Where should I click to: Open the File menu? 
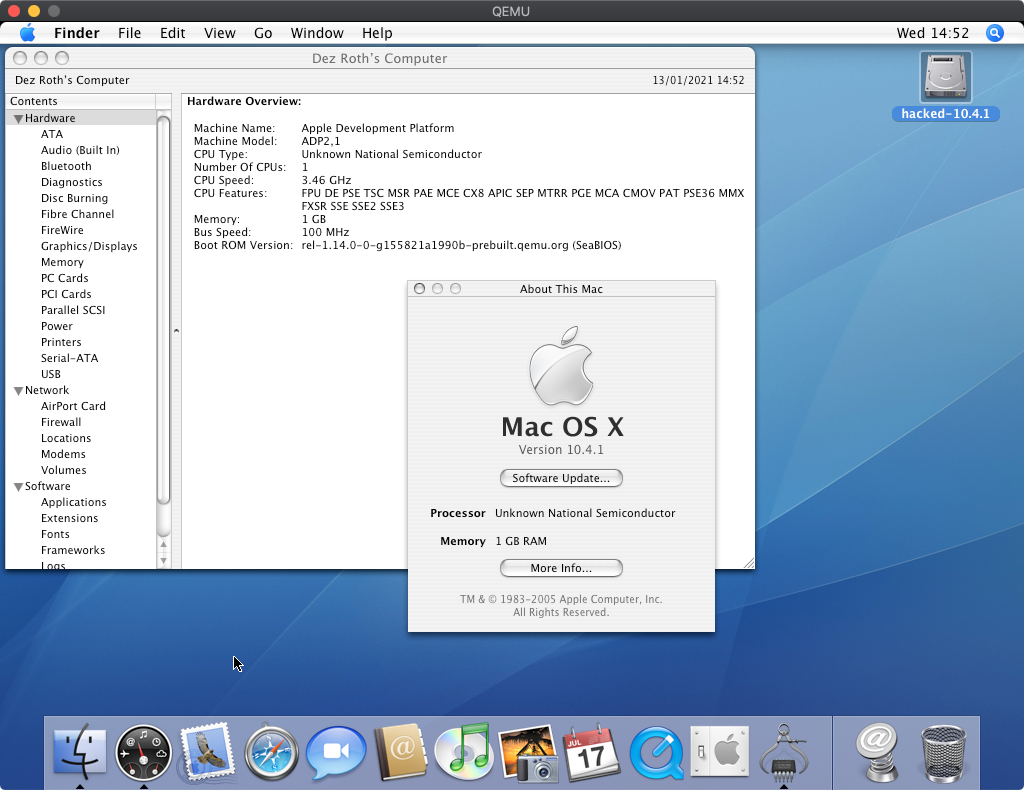coord(129,33)
